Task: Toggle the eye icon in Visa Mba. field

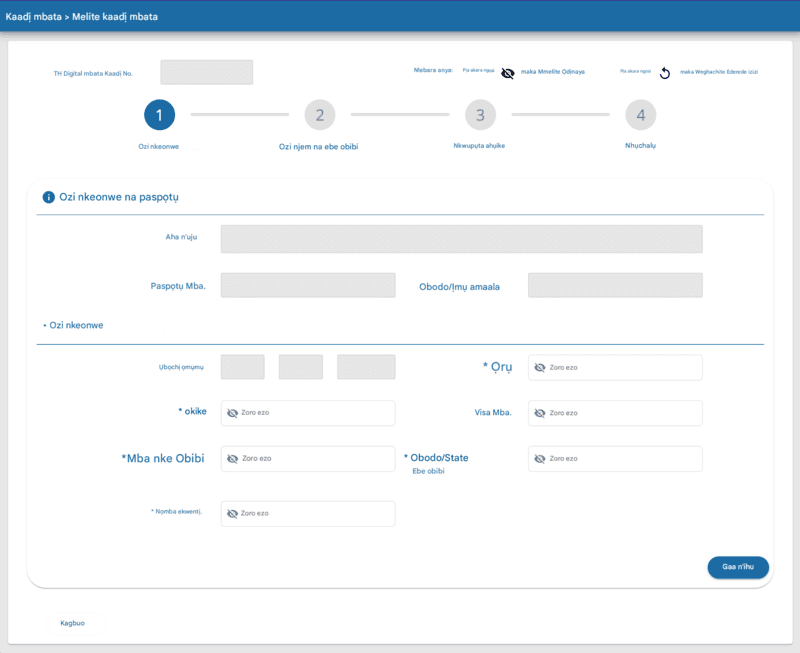Action: coord(539,413)
